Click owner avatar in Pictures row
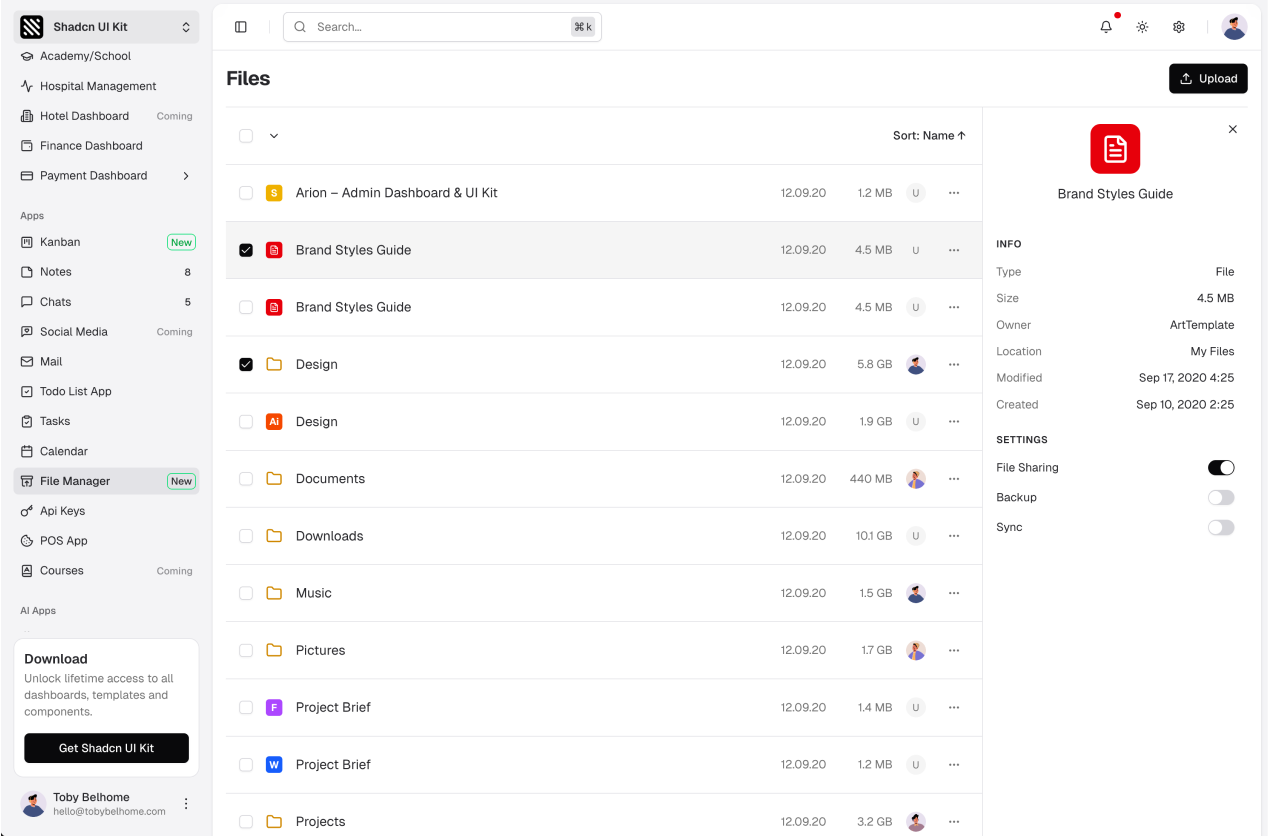1270x836 pixels. 916,650
